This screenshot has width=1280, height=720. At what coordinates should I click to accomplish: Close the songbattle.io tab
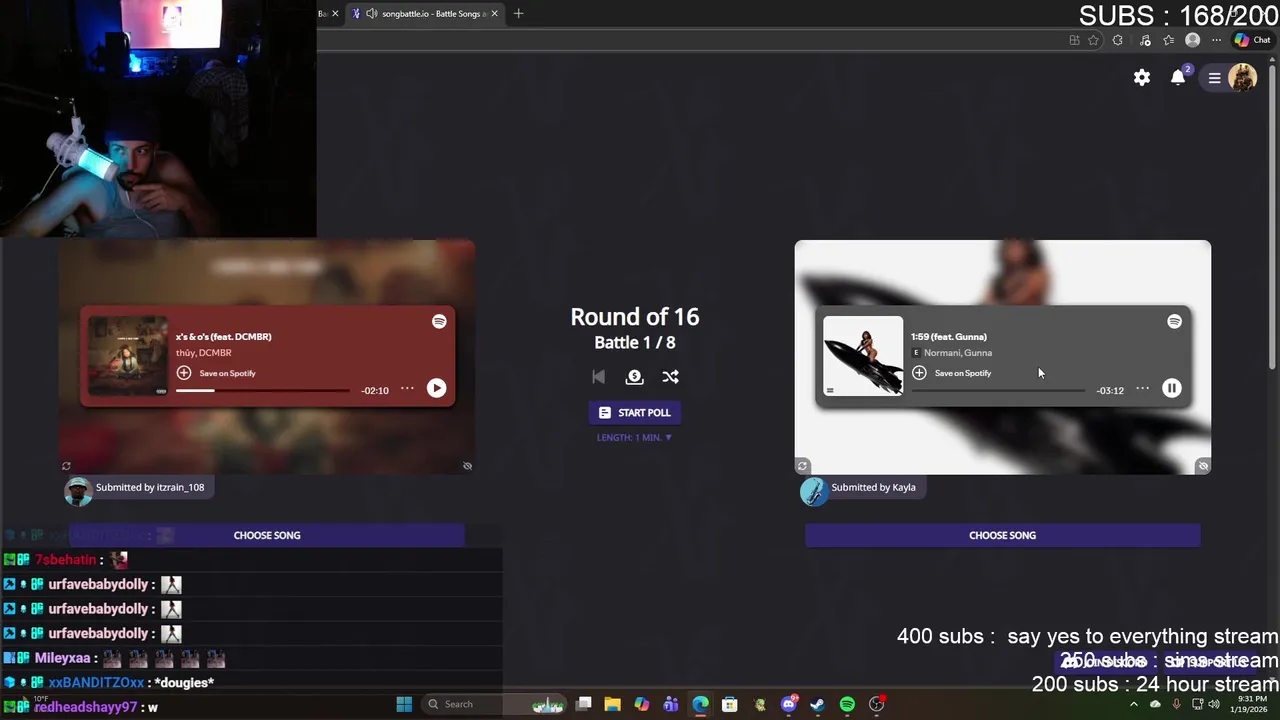pyautogui.click(x=494, y=13)
